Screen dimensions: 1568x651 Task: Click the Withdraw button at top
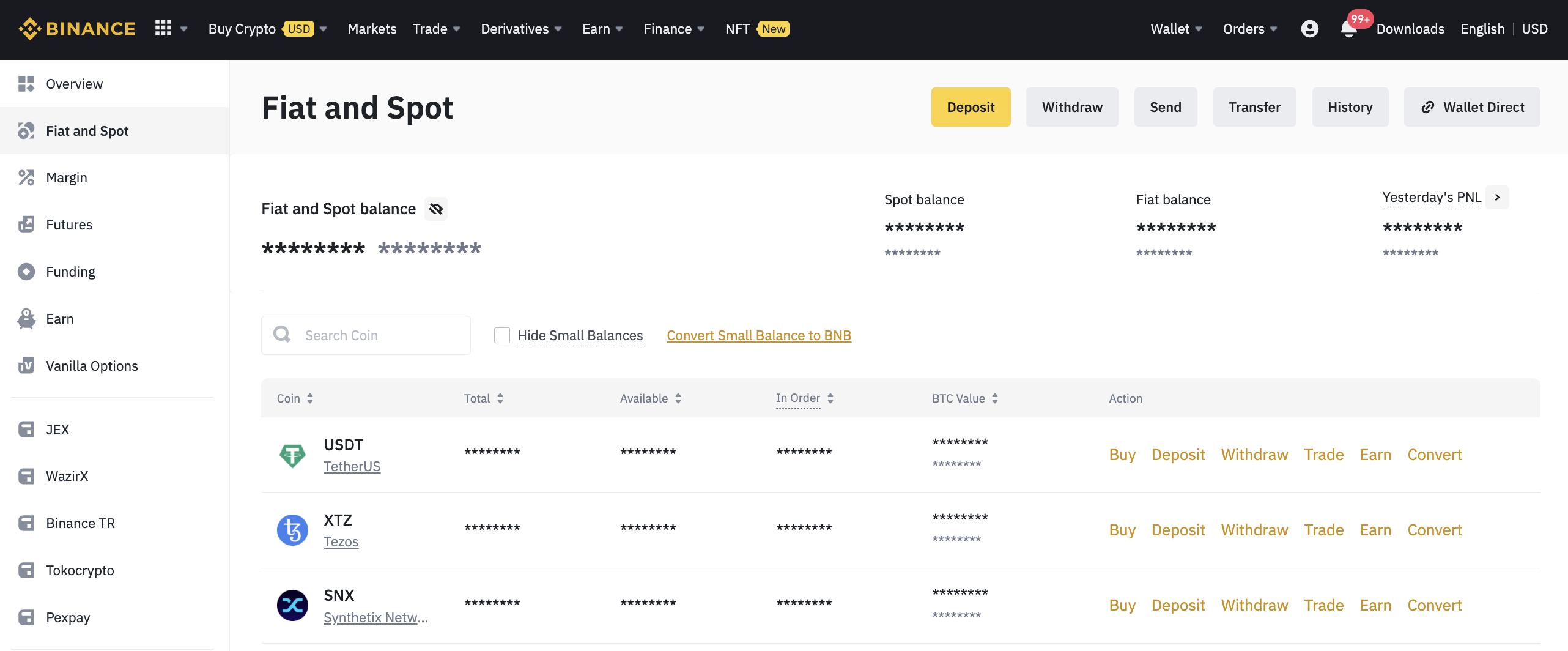pos(1072,107)
